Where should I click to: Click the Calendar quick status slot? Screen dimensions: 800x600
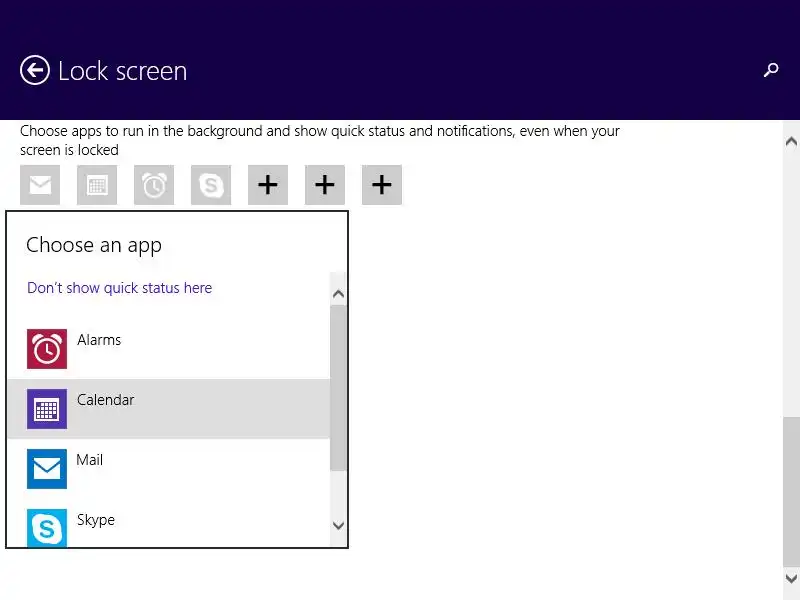(x=97, y=185)
